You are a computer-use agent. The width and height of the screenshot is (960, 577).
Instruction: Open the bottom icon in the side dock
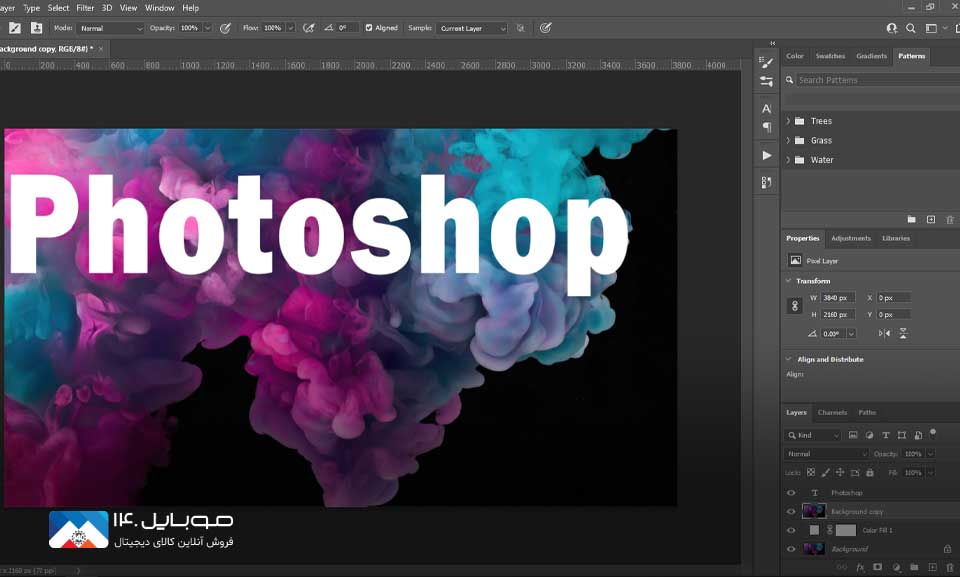pos(766,183)
